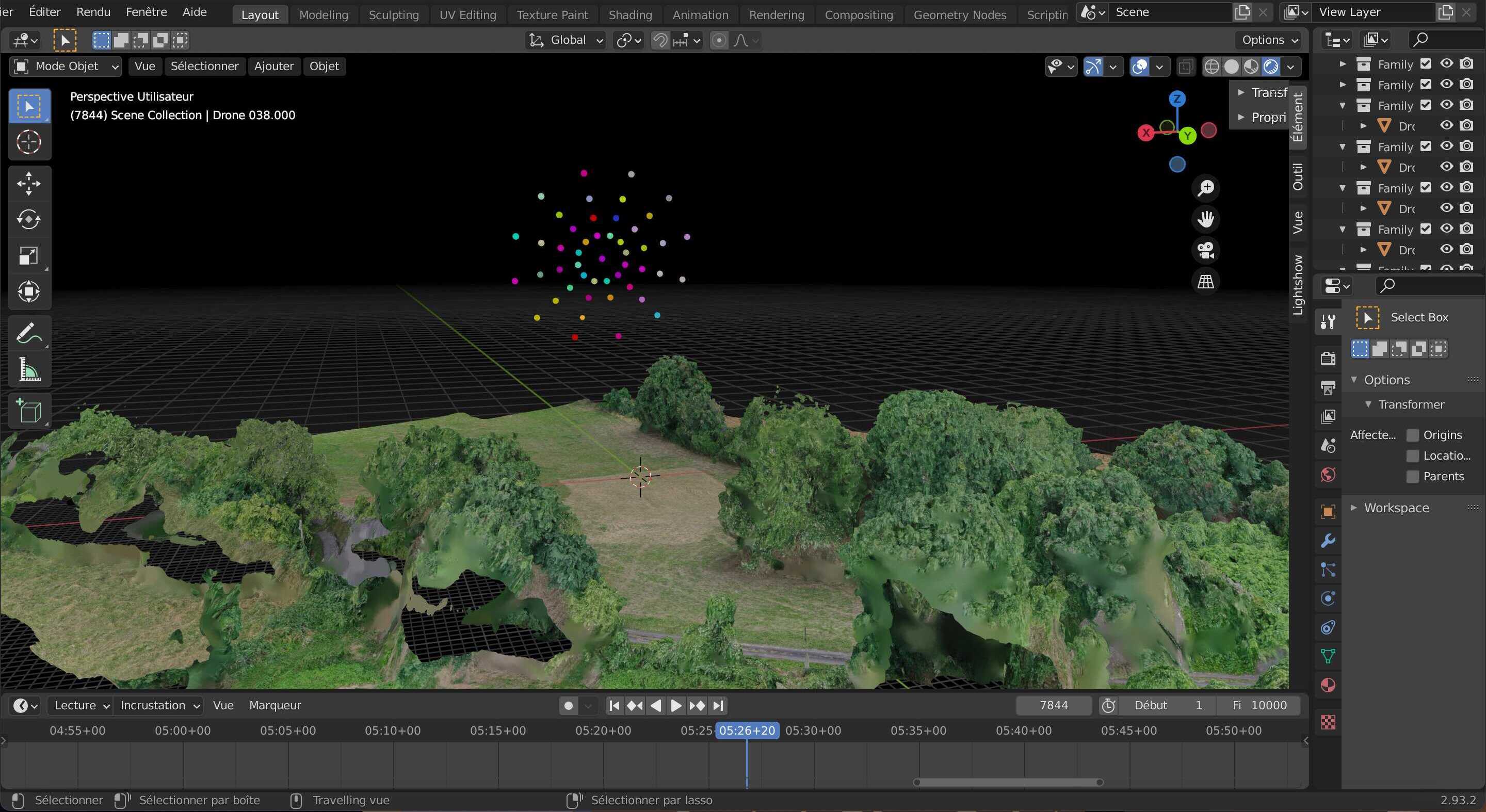Expand the Workspace panel

tap(1396, 508)
